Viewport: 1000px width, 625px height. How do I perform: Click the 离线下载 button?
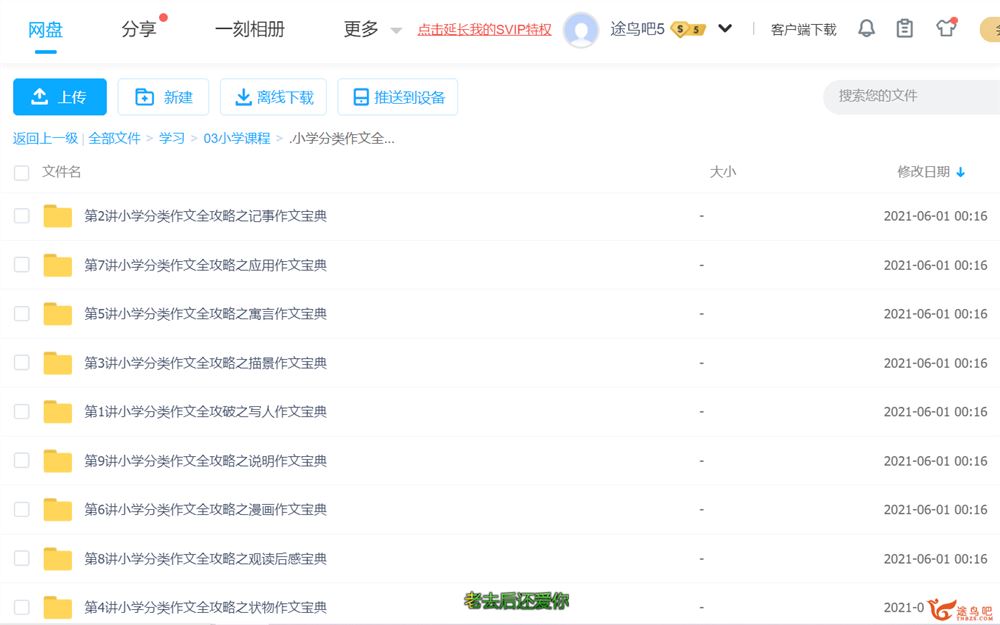point(274,97)
